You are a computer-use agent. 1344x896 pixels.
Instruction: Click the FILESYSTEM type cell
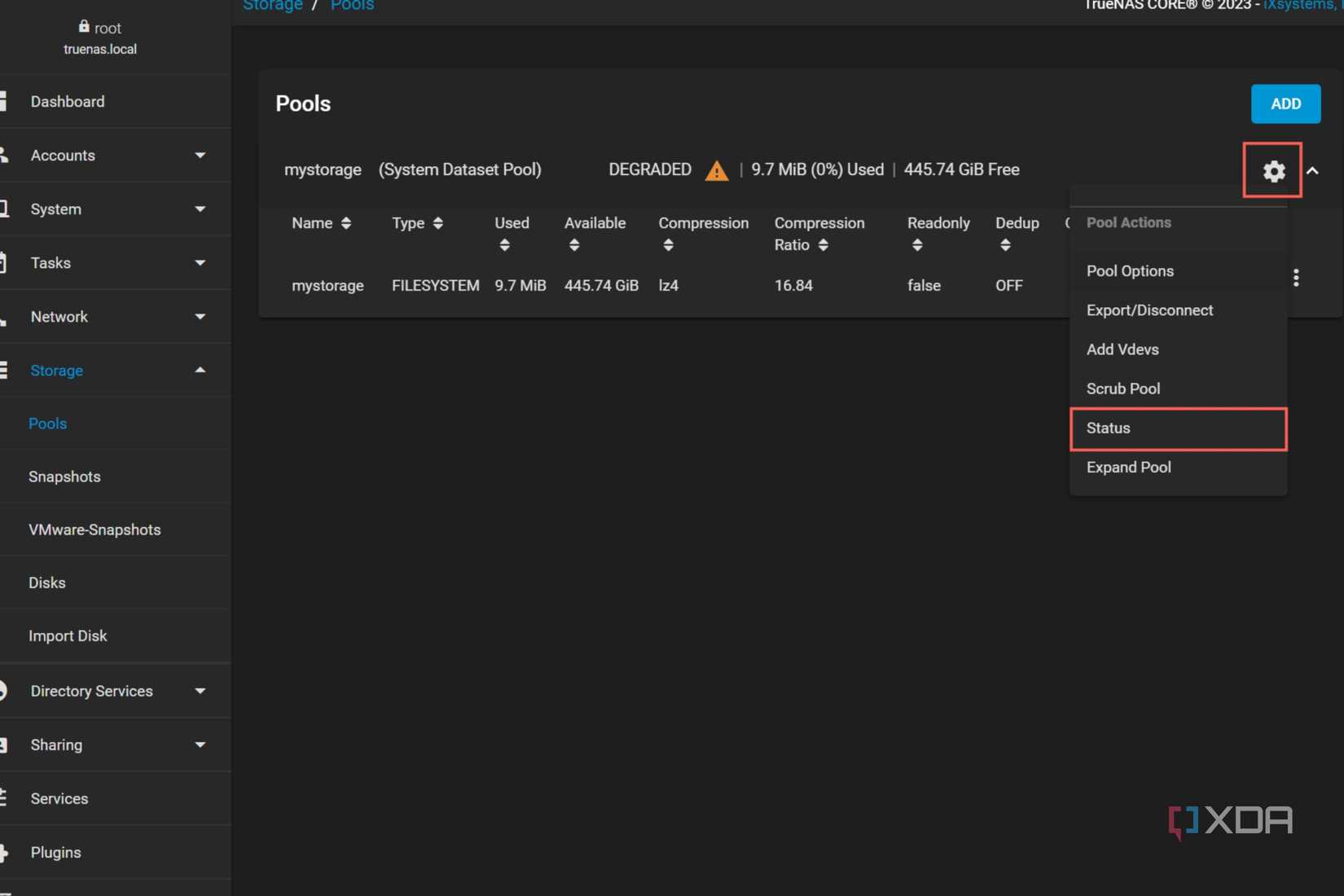click(435, 286)
